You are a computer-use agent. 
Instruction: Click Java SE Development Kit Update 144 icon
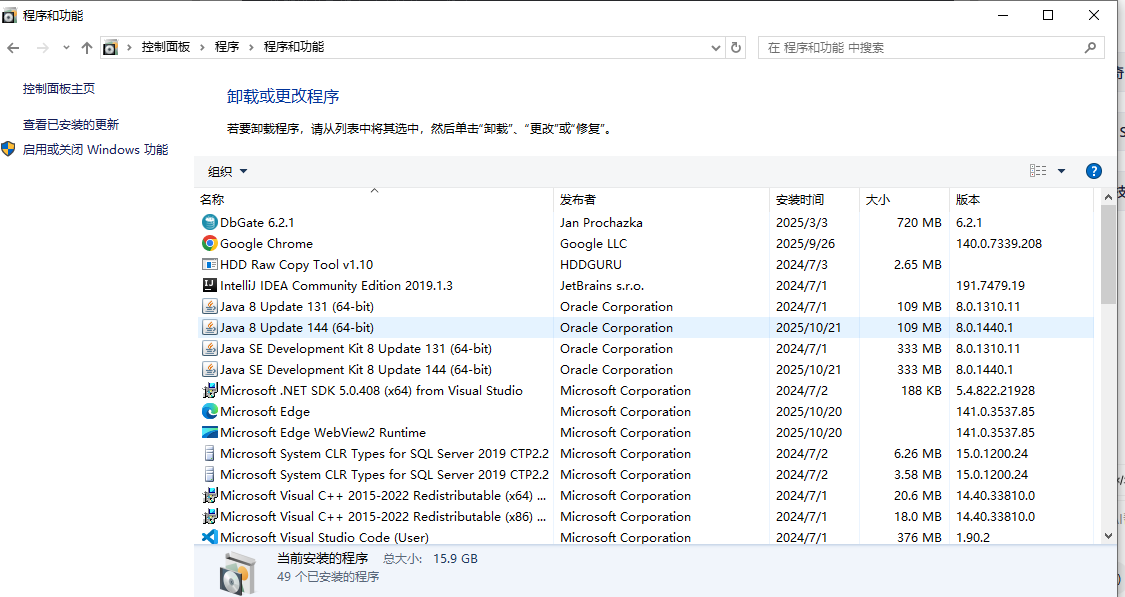(210, 370)
